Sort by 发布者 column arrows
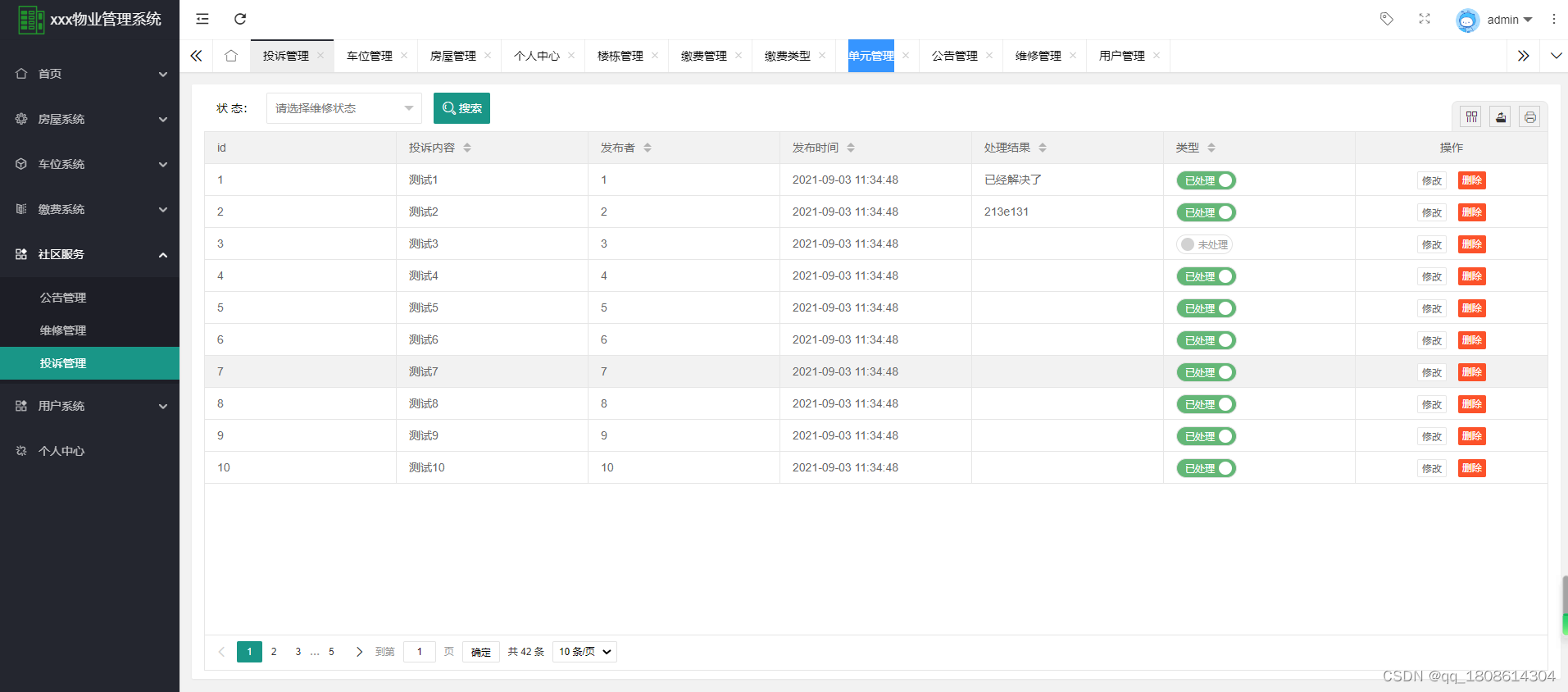Image resolution: width=1568 pixels, height=692 pixels. click(x=648, y=148)
